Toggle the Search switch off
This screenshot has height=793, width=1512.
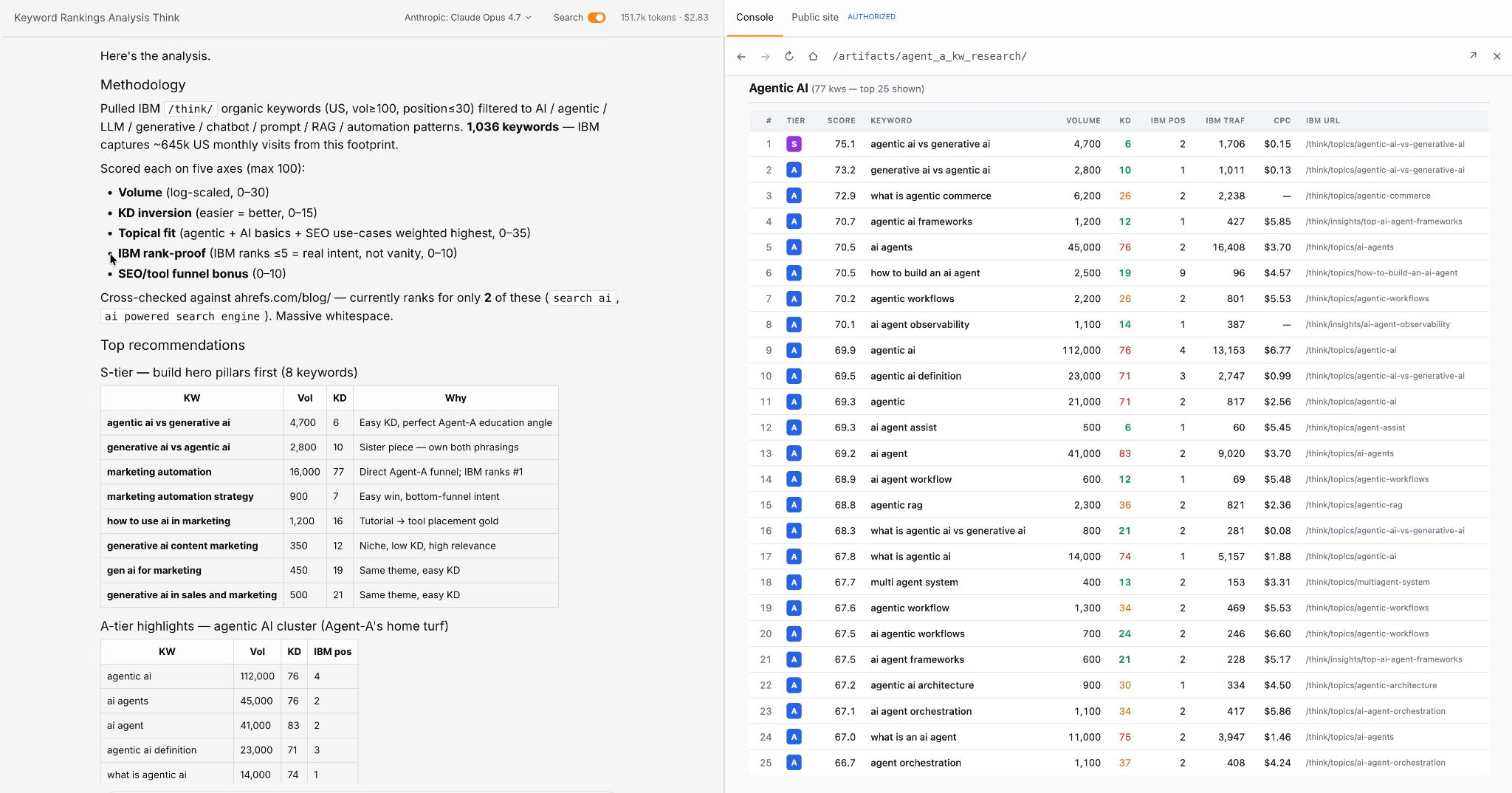tap(597, 18)
